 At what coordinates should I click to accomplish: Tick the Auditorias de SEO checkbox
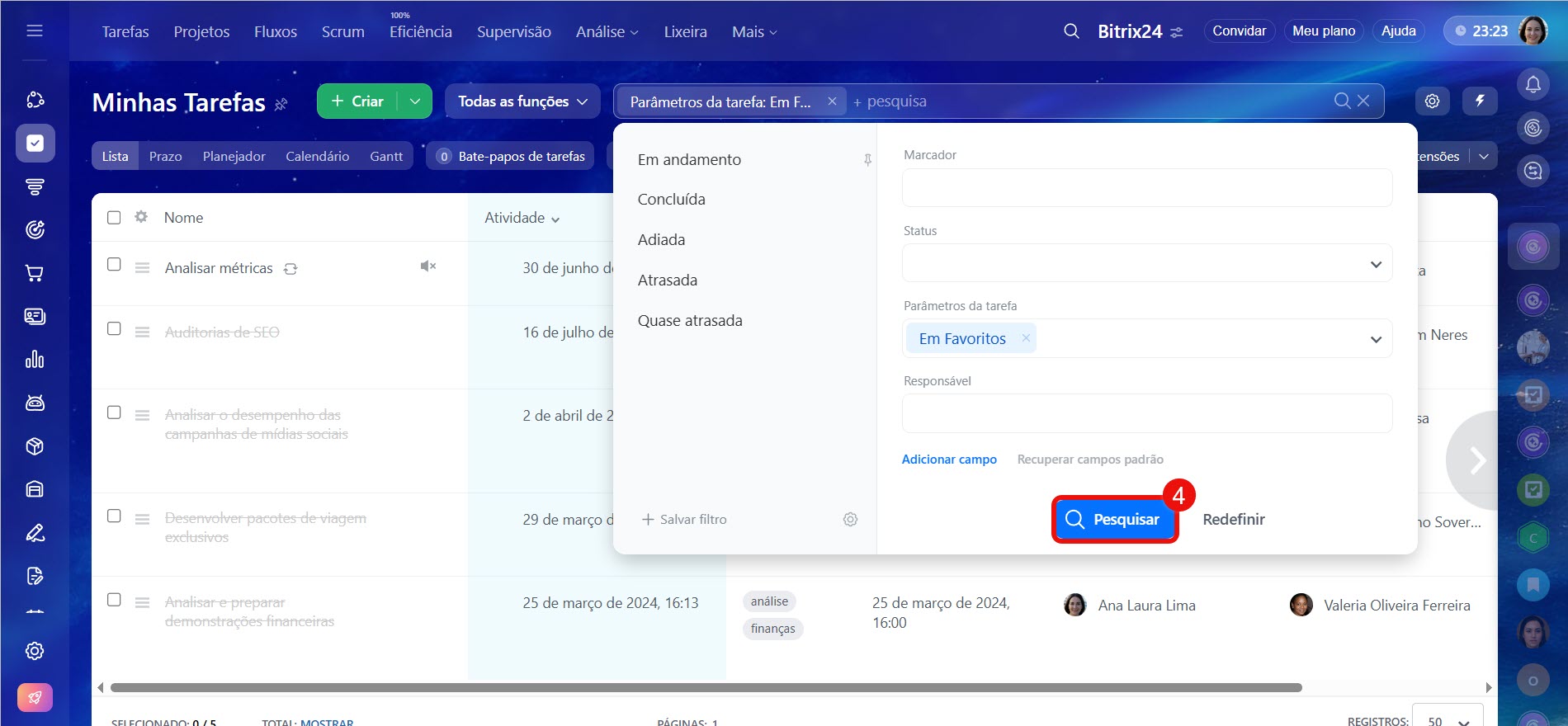(x=114, y=328)
